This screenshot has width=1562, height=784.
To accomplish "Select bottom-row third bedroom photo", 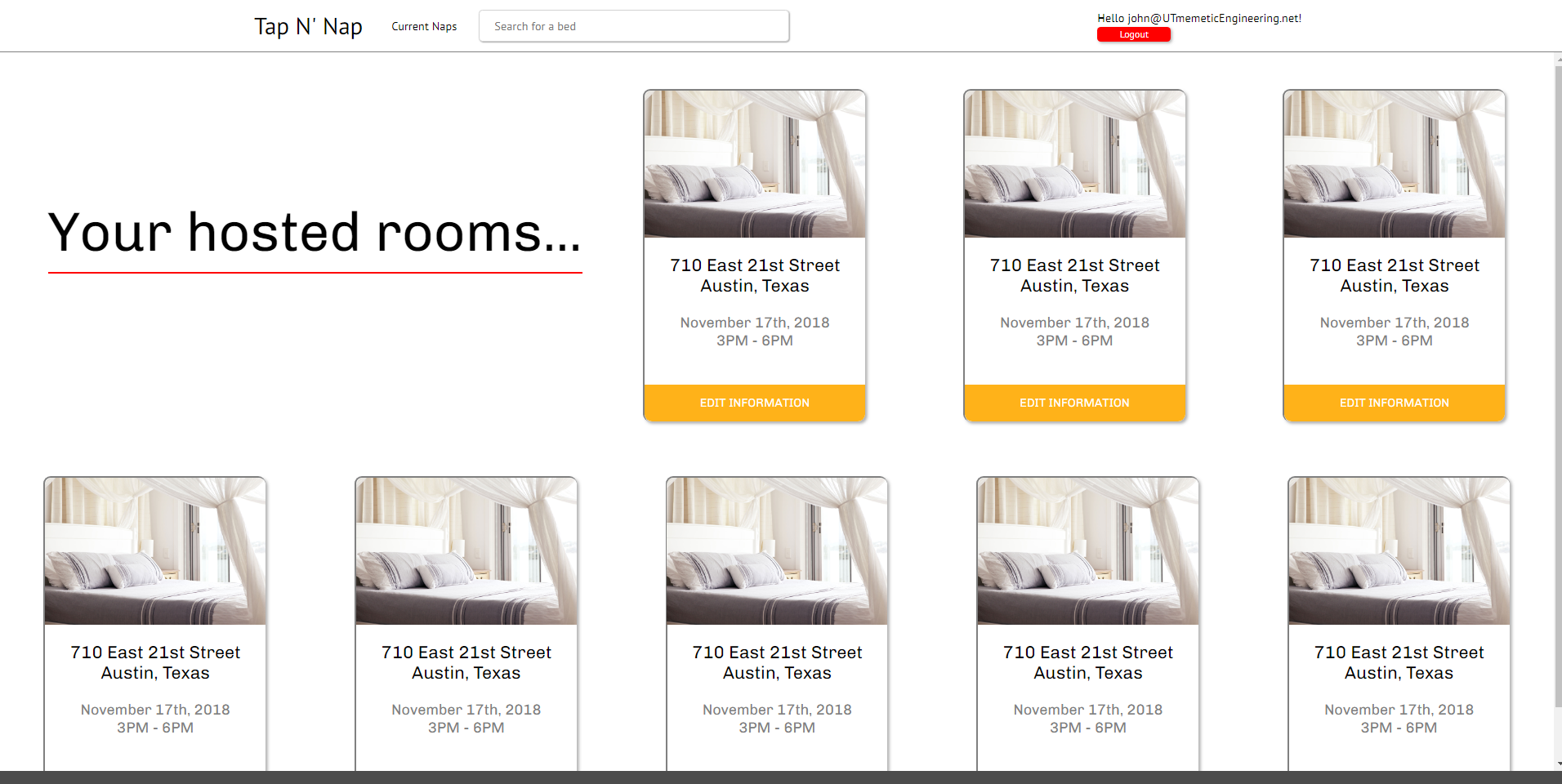I will point(777,551).
